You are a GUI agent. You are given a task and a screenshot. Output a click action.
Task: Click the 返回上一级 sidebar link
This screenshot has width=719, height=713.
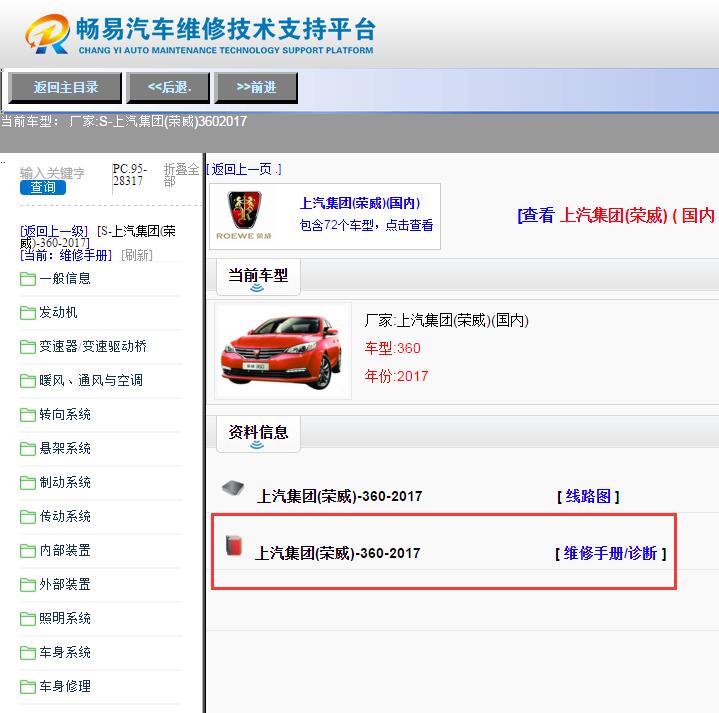(54, 231)
